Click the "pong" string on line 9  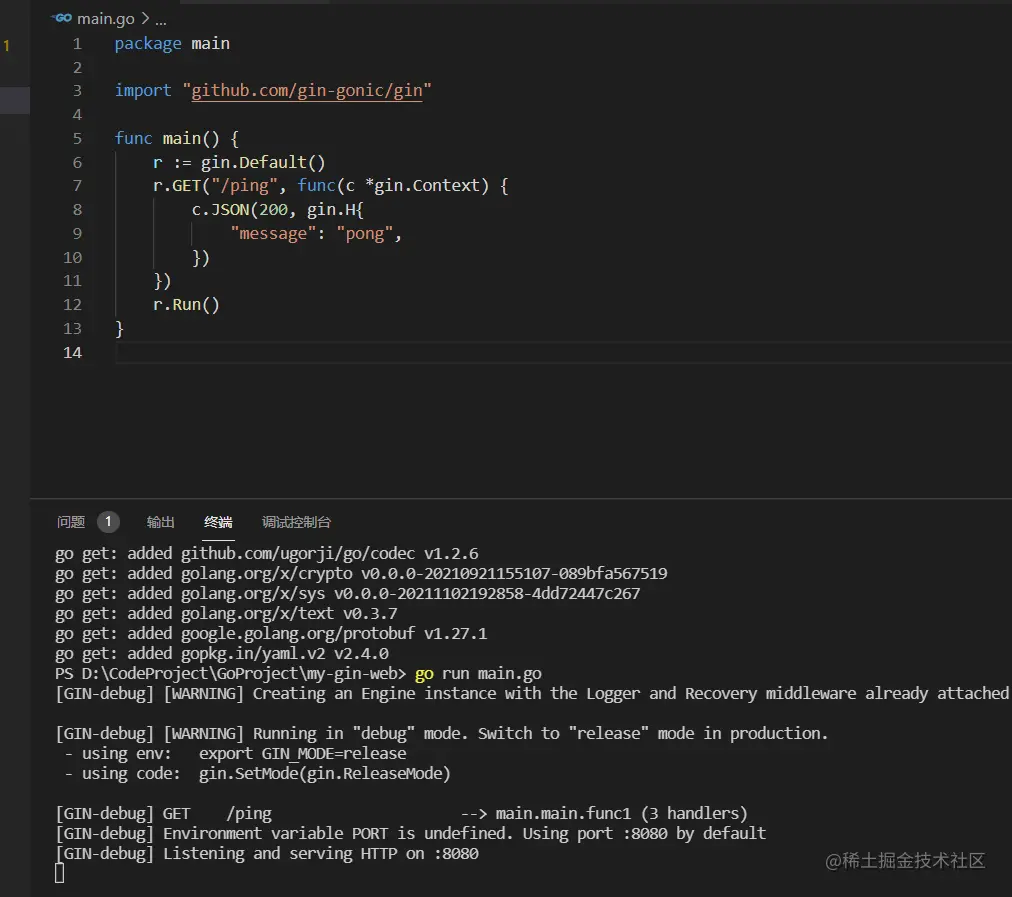[365, 234]
